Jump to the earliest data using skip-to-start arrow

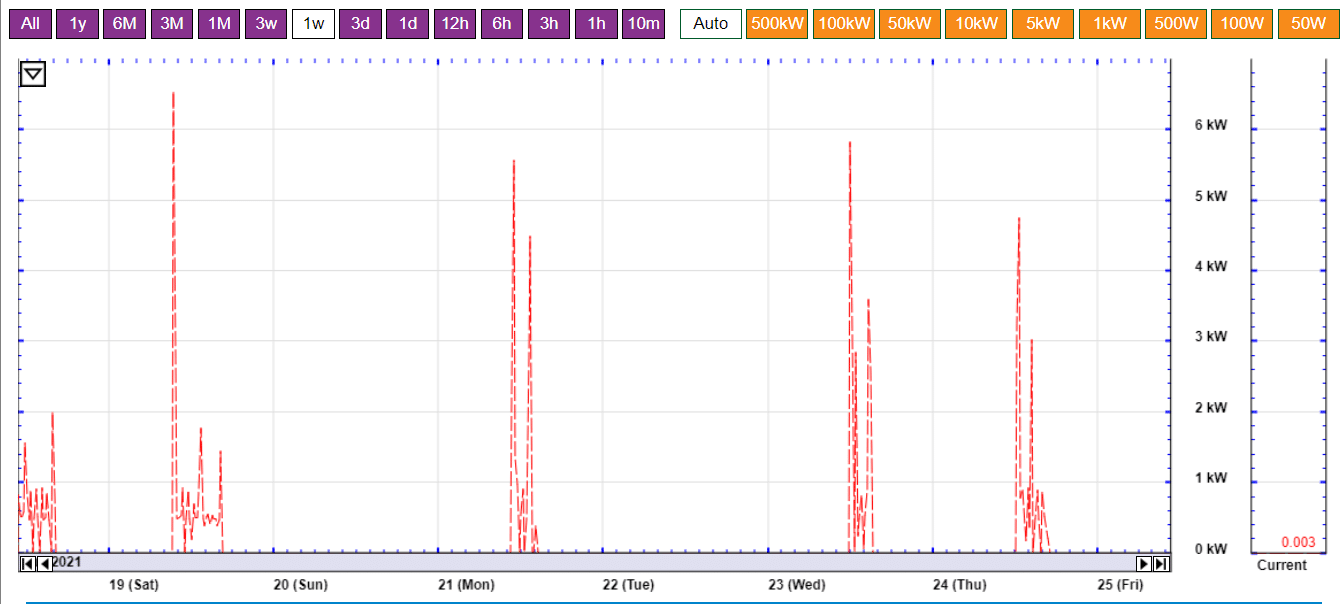tap(27, 564)
